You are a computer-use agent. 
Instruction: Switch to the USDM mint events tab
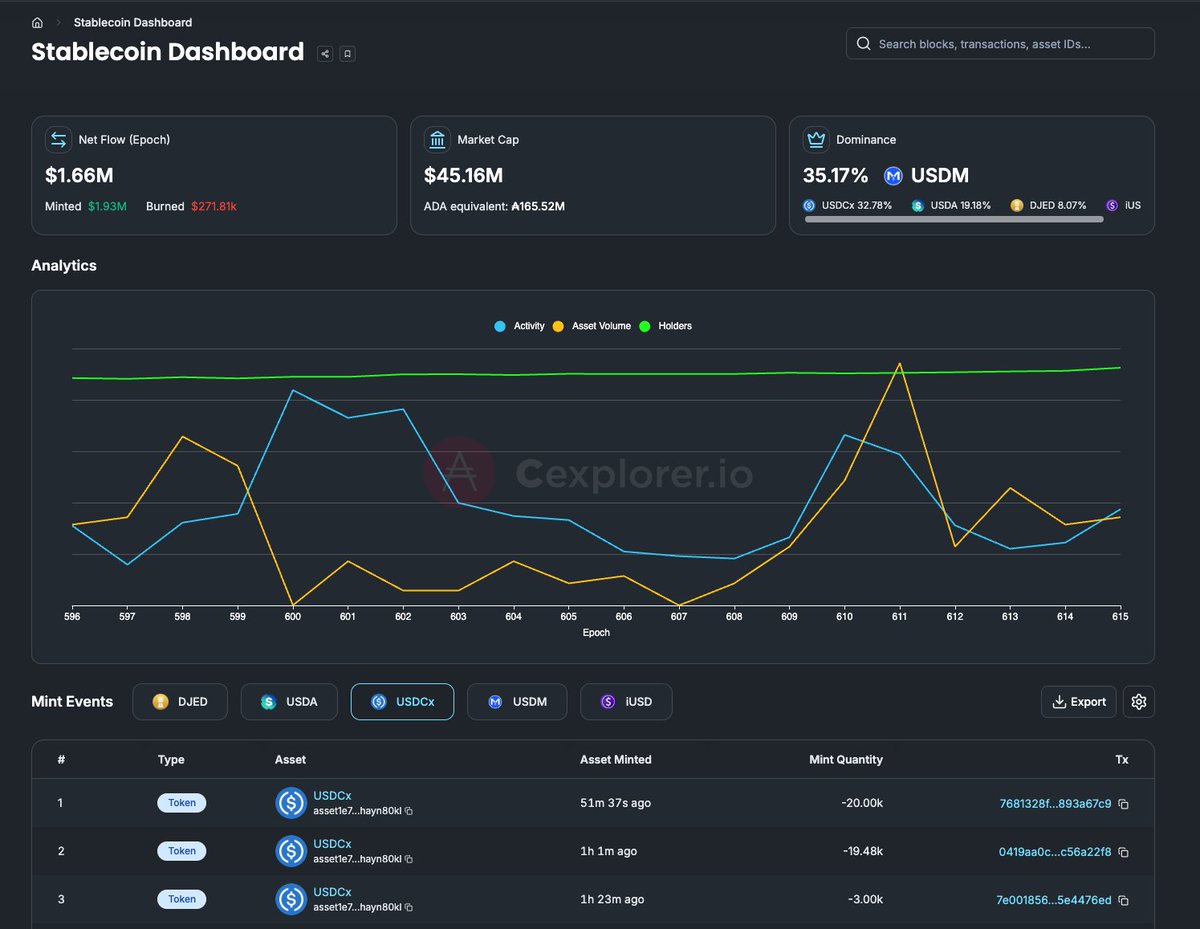517,701
